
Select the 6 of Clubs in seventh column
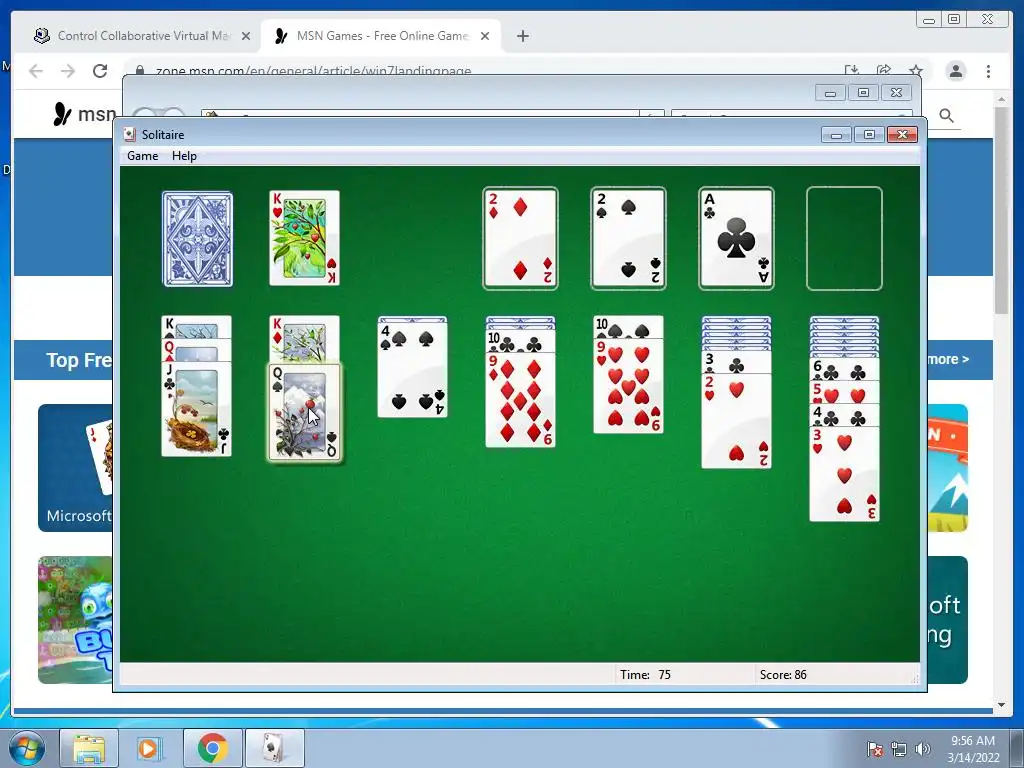click(844, 370)
